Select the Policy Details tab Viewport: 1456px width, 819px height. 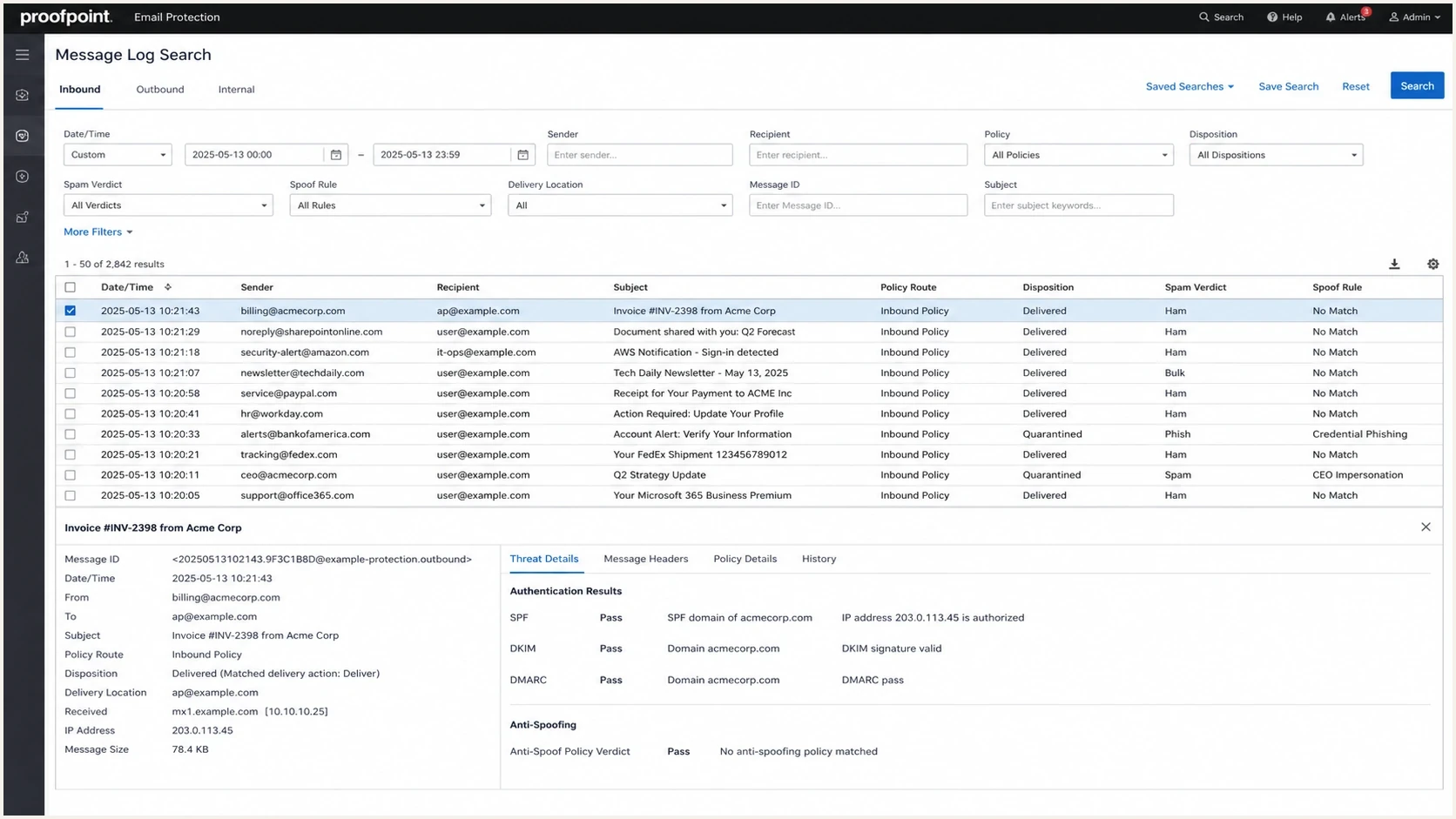point(745,559)
